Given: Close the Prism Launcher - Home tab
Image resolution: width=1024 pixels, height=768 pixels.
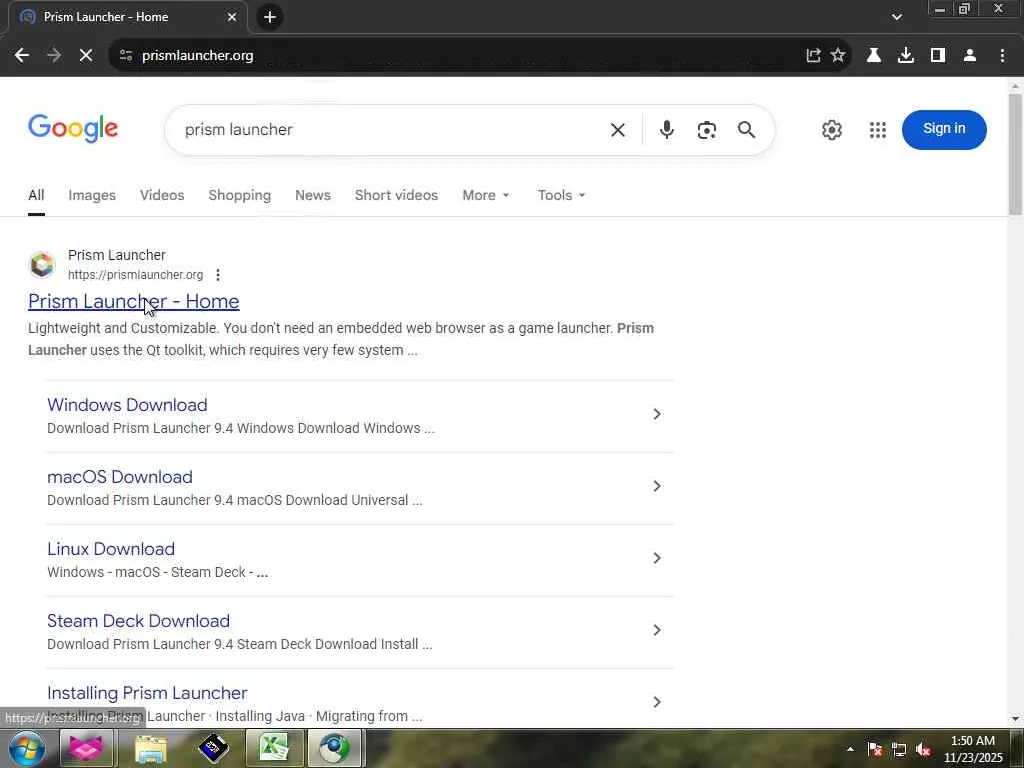Looking at the screenshot, I should (232, 17).
